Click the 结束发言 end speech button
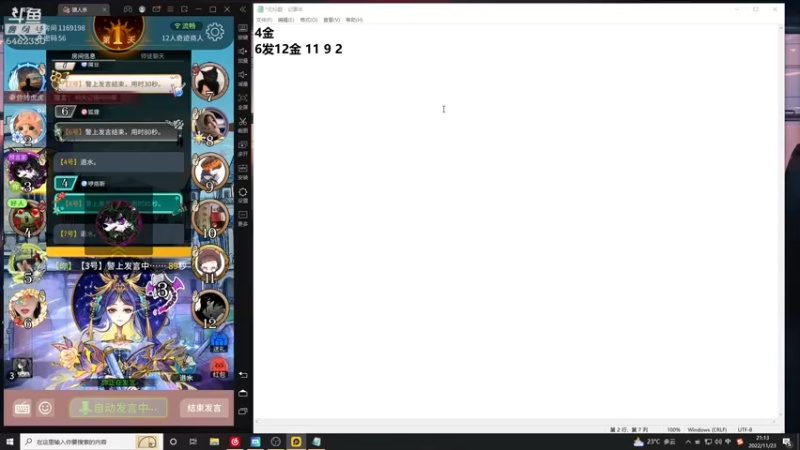The width and height of the screenshot is (800, 450). [x=204, y=408]
